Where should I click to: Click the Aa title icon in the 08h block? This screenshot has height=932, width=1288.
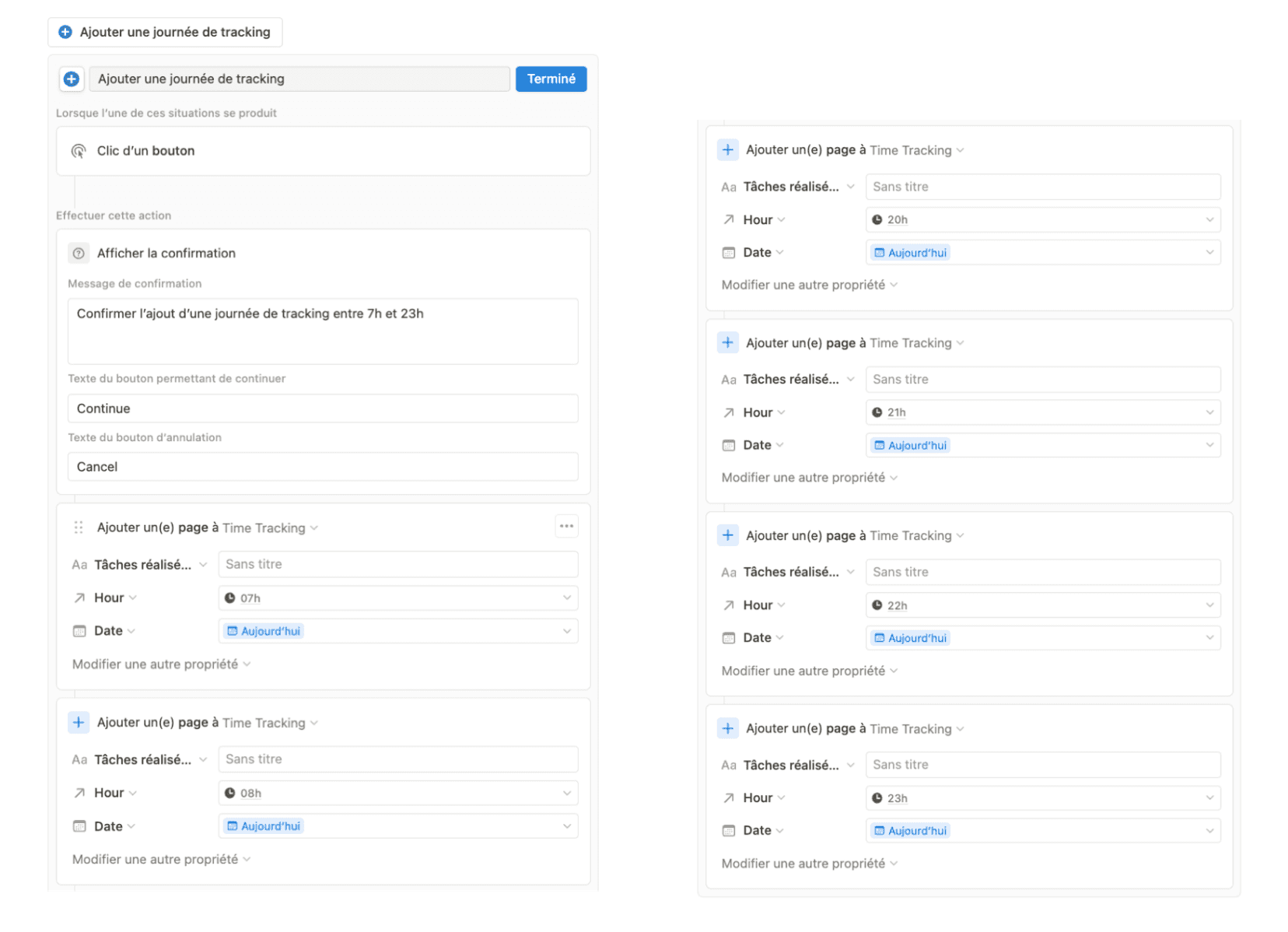79,760
